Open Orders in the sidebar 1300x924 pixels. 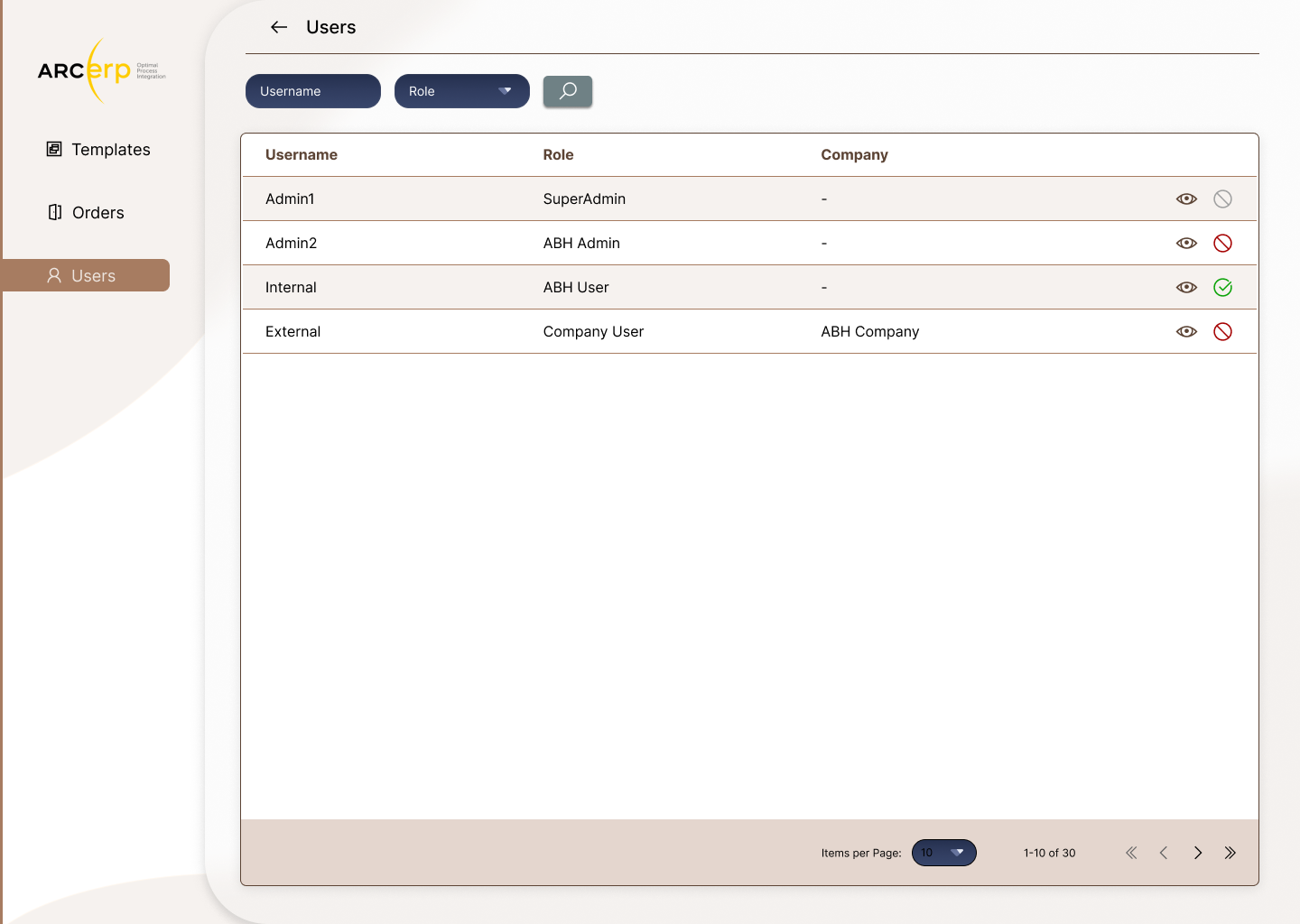coord(86,213)
